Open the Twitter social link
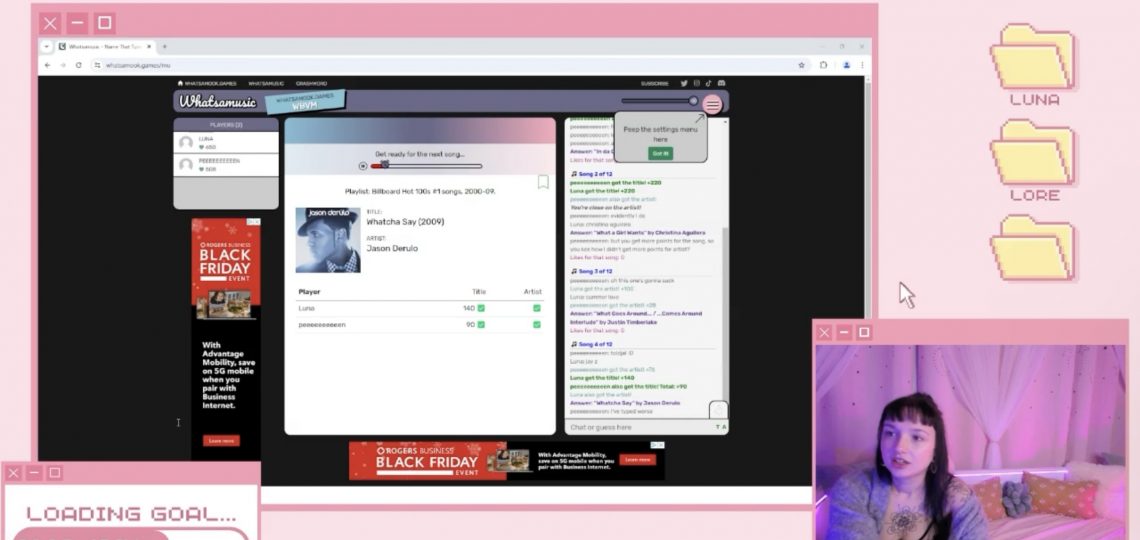This screenshot has width=1140, height=540. (x=684, y=83)
